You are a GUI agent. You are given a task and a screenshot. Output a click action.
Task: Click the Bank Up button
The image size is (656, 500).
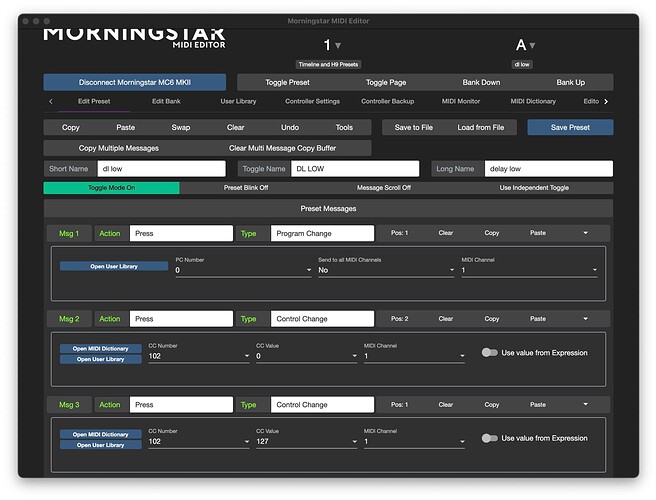click(571, 82)
